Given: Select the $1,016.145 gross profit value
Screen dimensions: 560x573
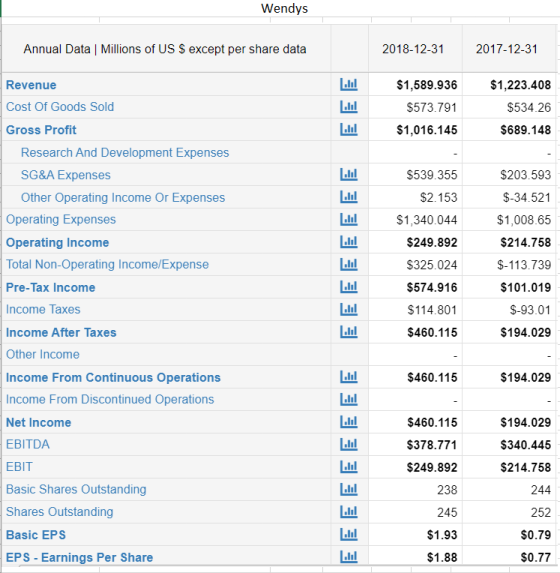Looking at the screenshot, I should tap(427, 130).
